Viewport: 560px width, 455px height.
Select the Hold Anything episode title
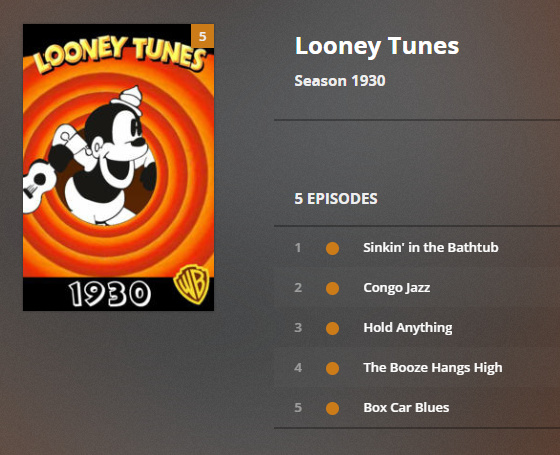[408, 328]
